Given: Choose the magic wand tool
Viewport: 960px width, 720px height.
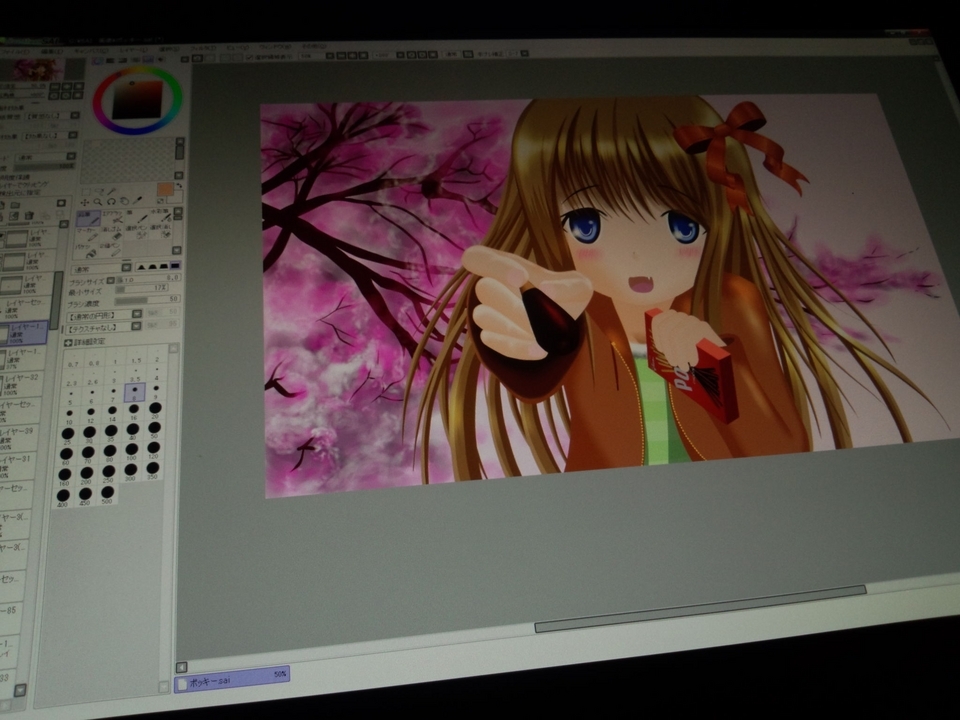Looking at the screenshot, I should pyautogui.click(x=110, y=191).
